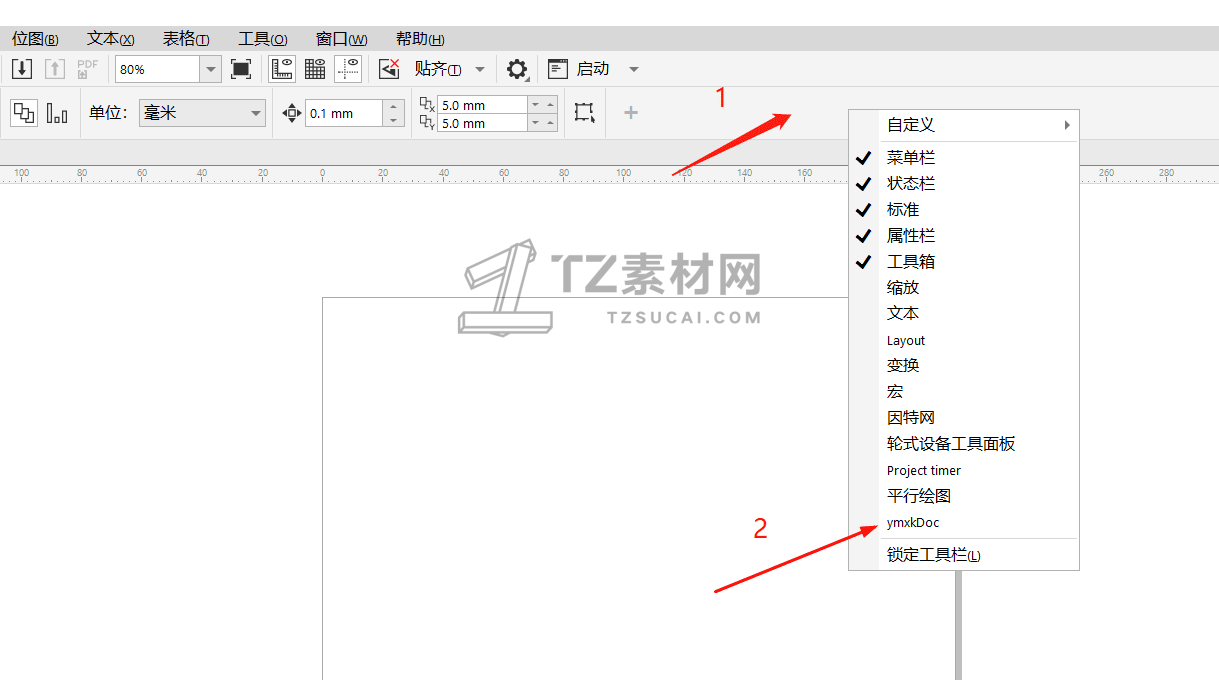Open the 80% zoom level dropdown
The image size is (1219, 680).
210,69
